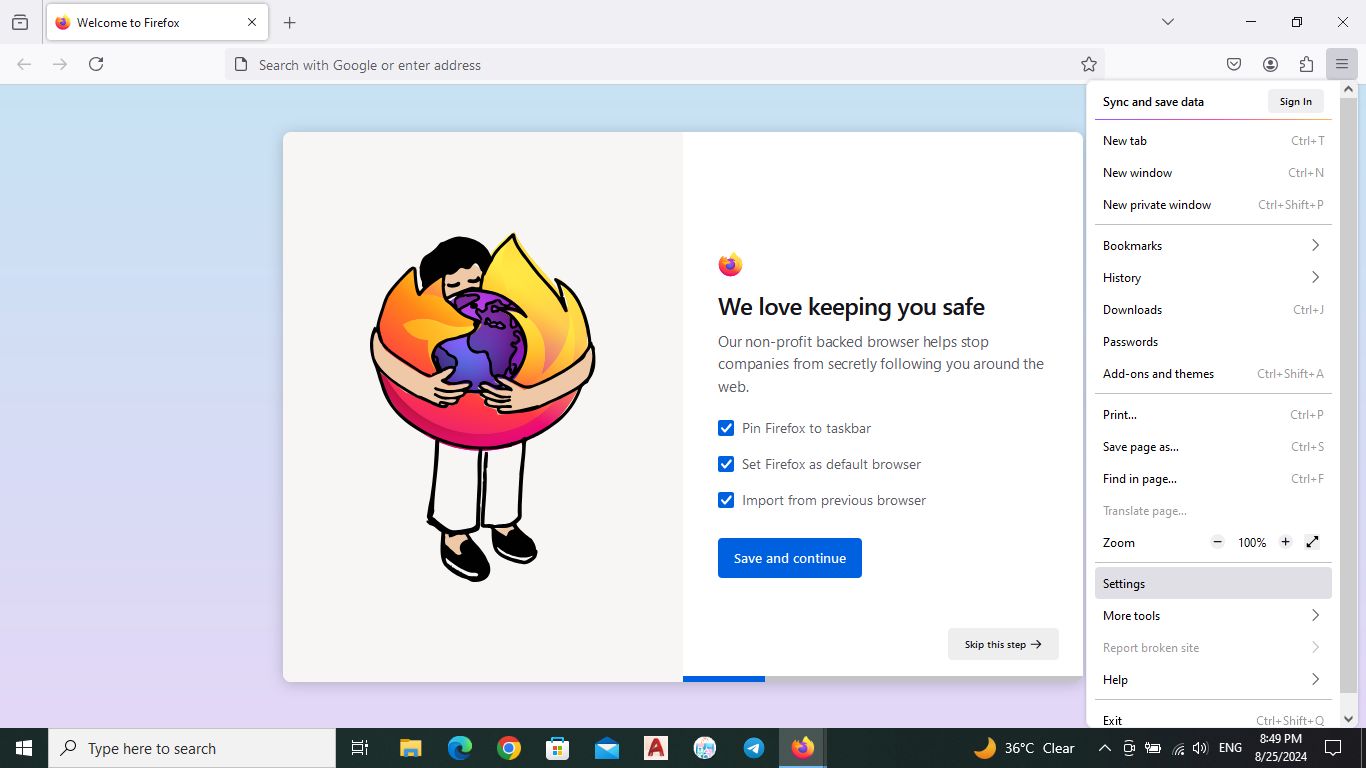Click the forward navigation arrow
The image size is (1366, 768).
(60, 64)
